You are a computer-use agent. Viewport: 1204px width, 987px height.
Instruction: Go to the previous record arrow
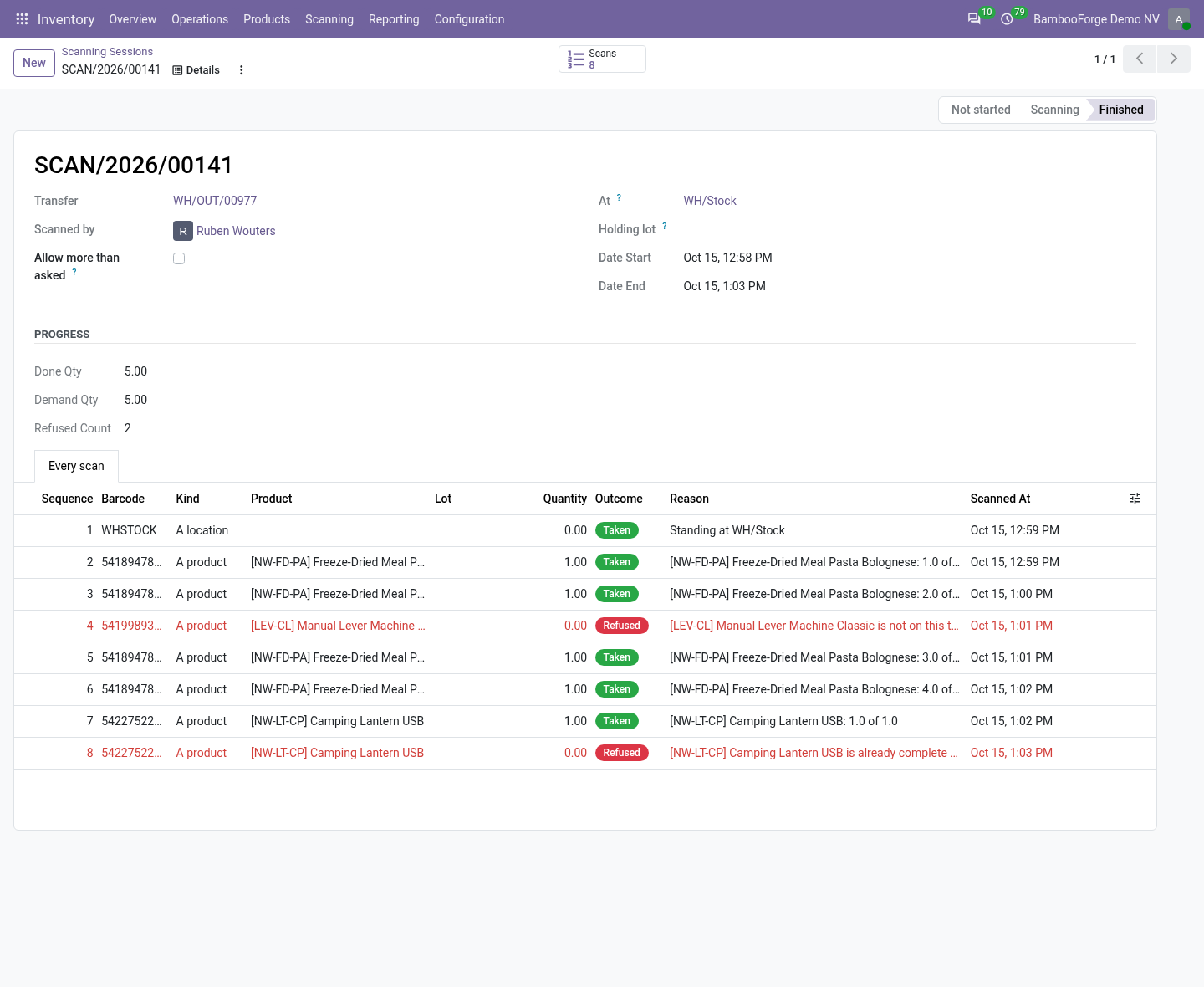point(1140,59)
